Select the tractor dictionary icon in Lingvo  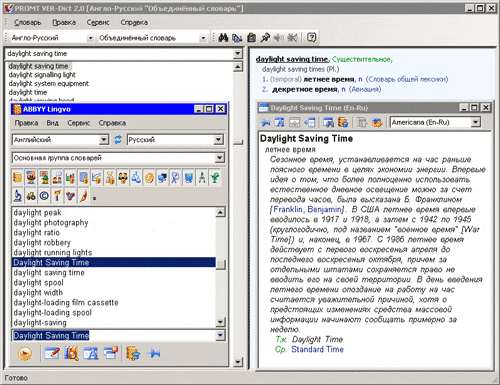pyautogui.click(x=31, y=196)
